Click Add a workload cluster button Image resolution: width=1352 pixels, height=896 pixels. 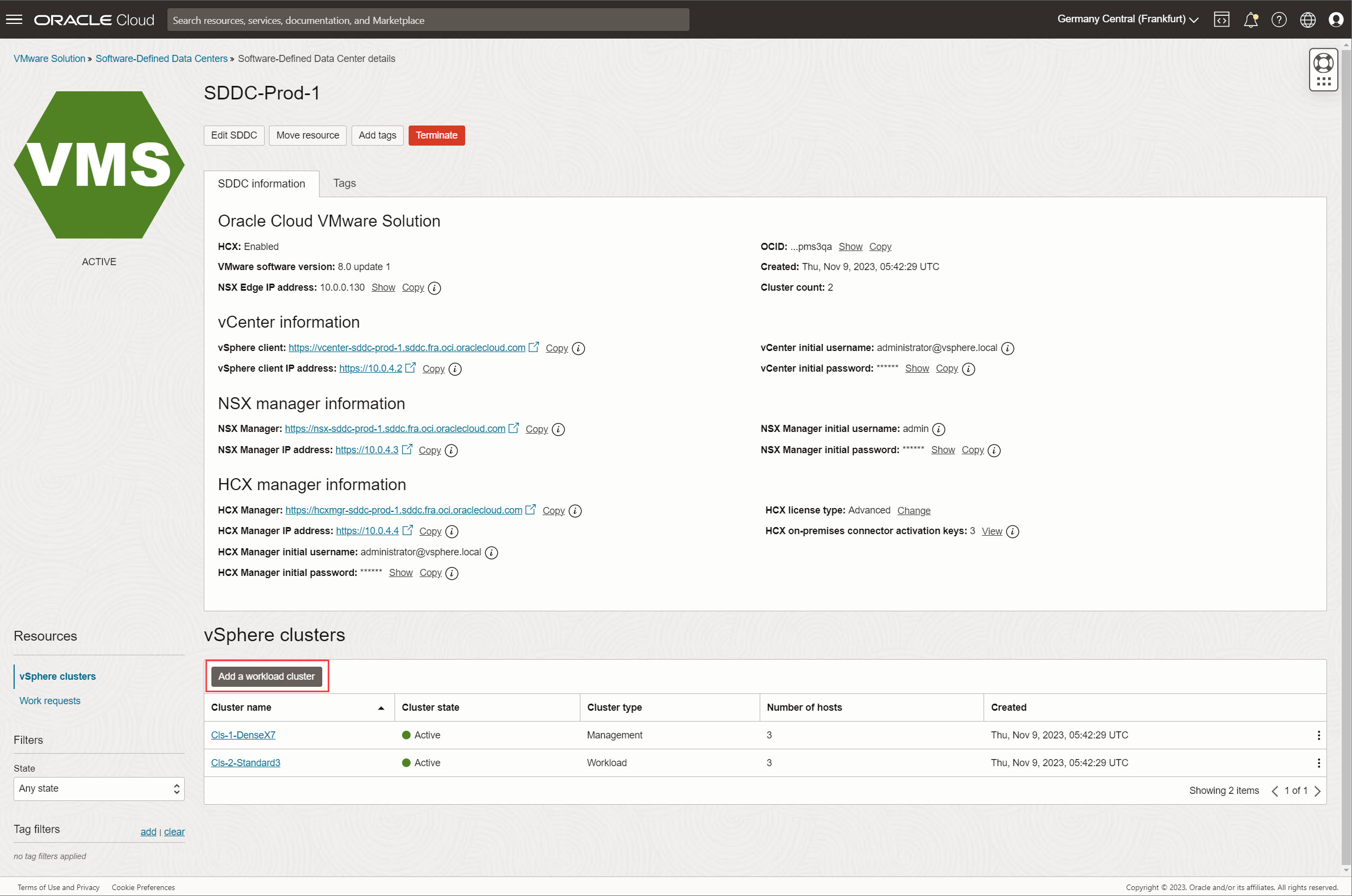pos(266,676)
